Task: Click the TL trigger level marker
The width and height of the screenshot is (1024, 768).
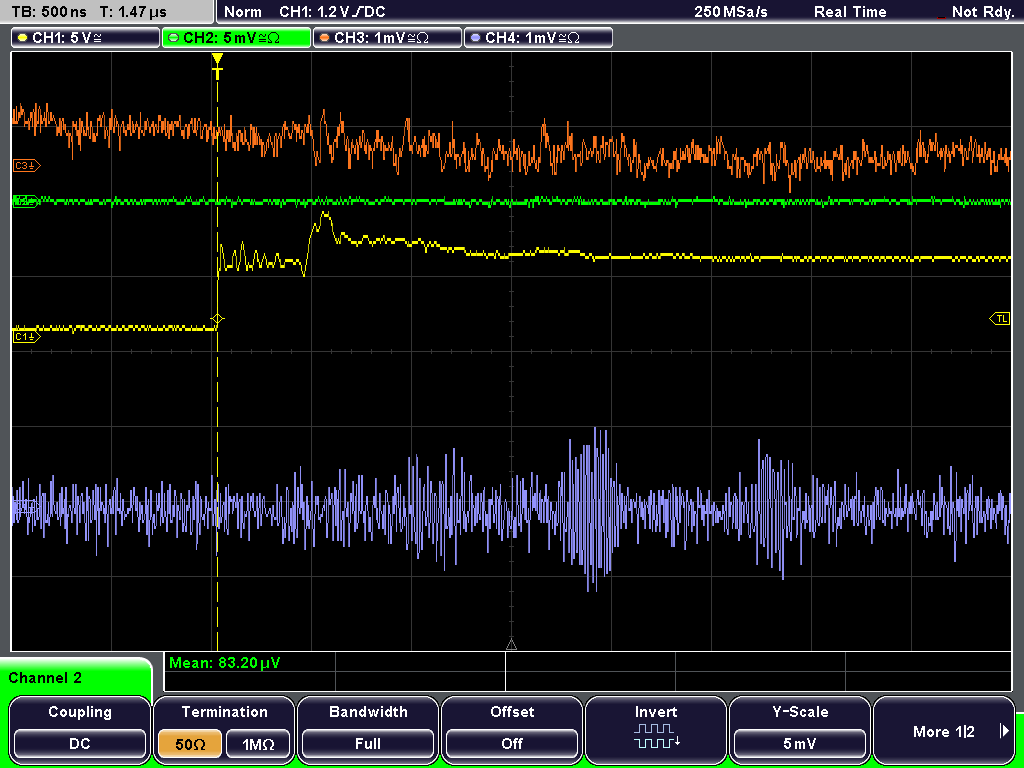Action: coord(1000,319)
